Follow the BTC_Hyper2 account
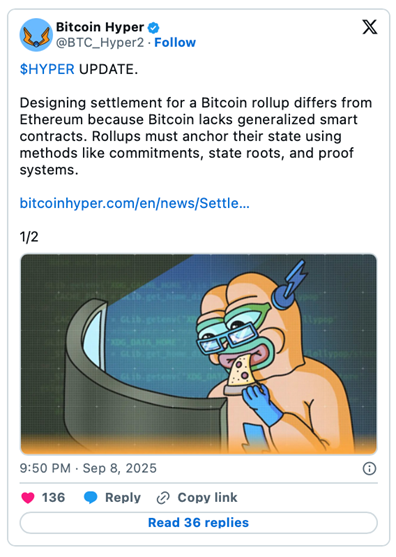This screenshot has width=396, height=557. 175,43
